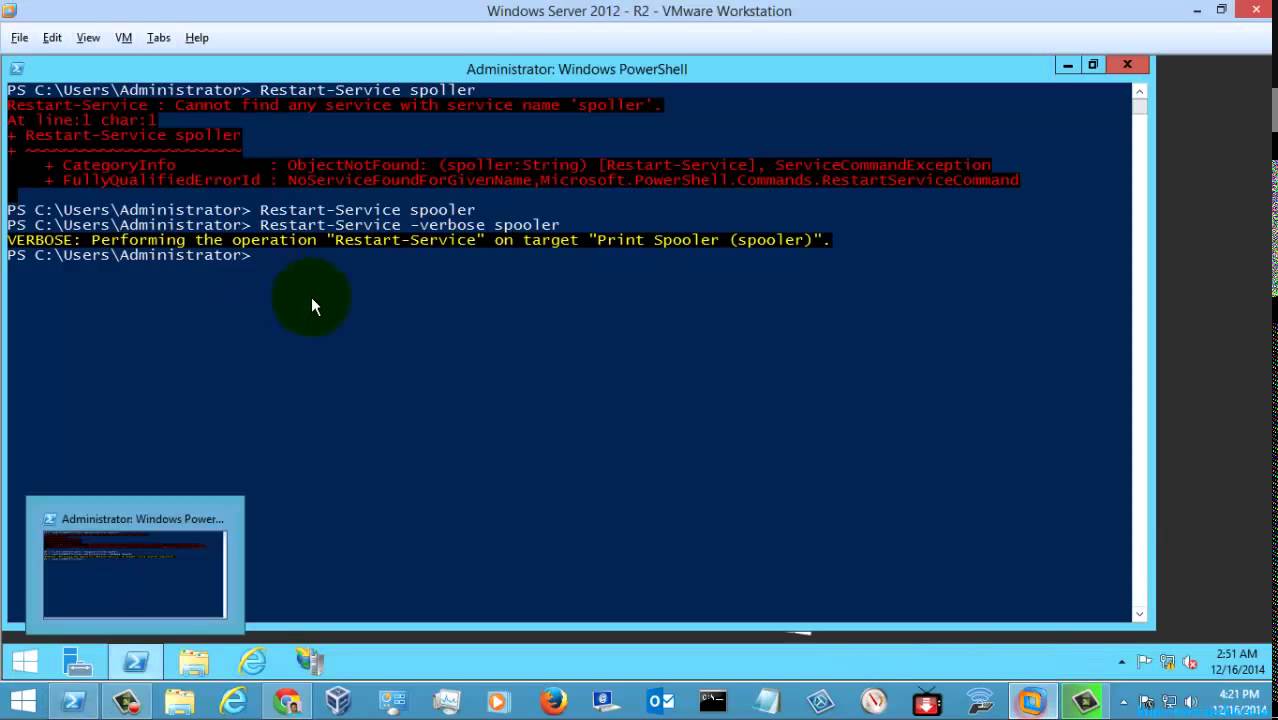Open the VM menu
The width and height of the screenshot is (1278, 720).
(123, 38)
